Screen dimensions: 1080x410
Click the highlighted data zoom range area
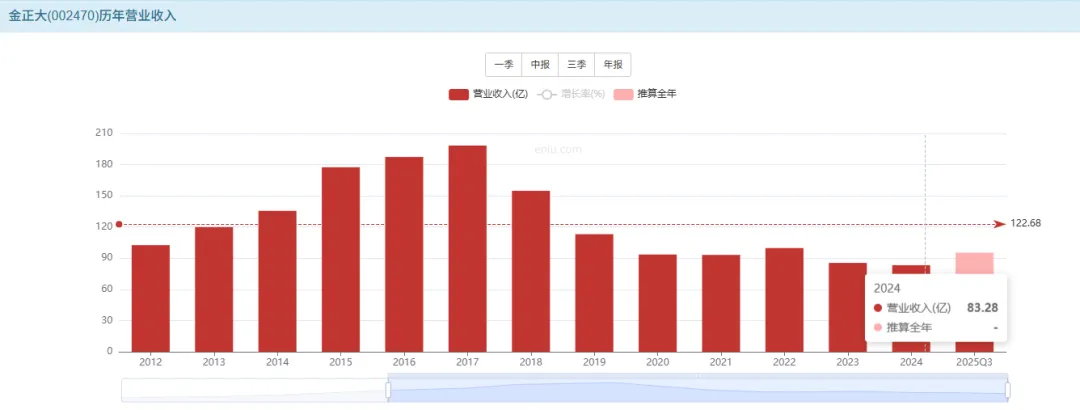(698, 390)
